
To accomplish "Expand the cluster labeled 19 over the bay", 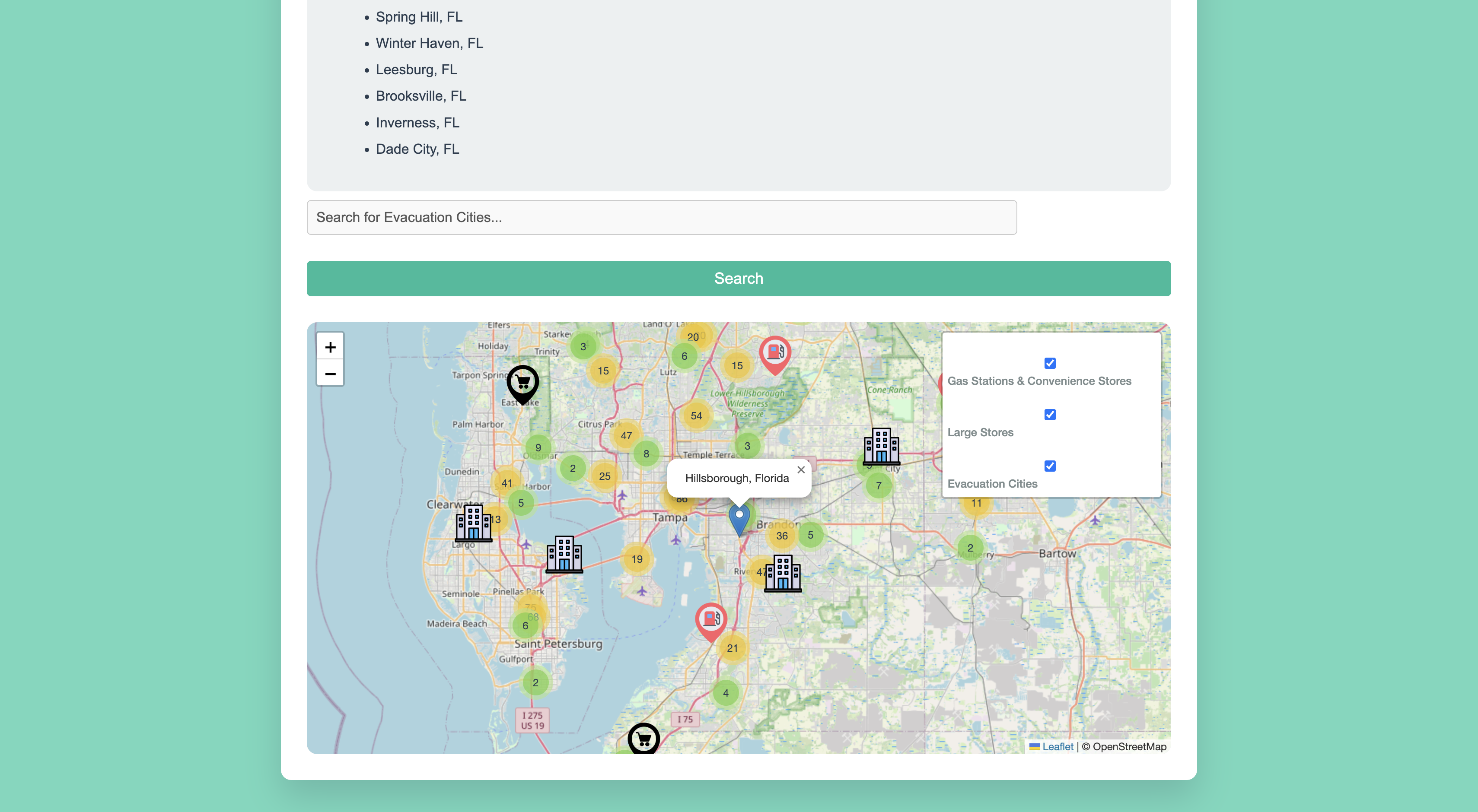I will (x=637, y=559).
